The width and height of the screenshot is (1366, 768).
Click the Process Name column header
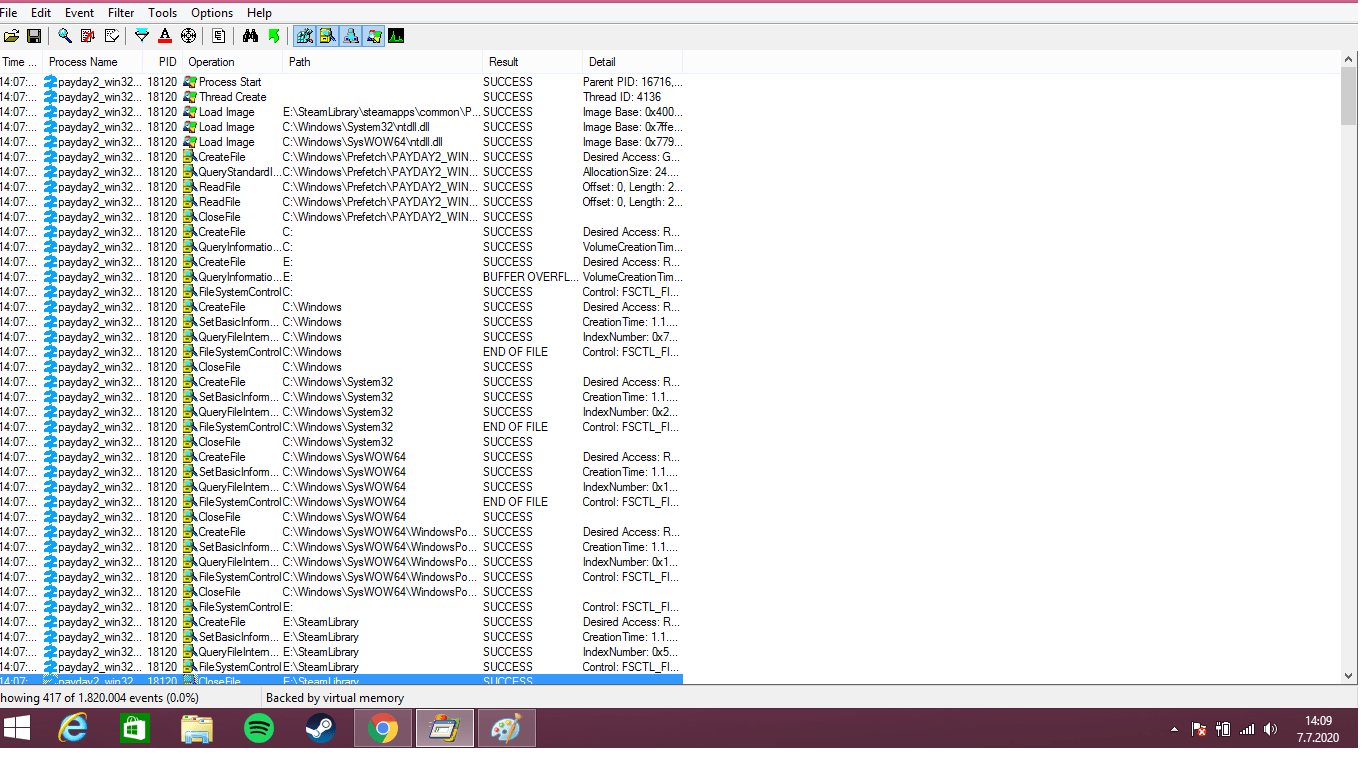pos(92,62)
